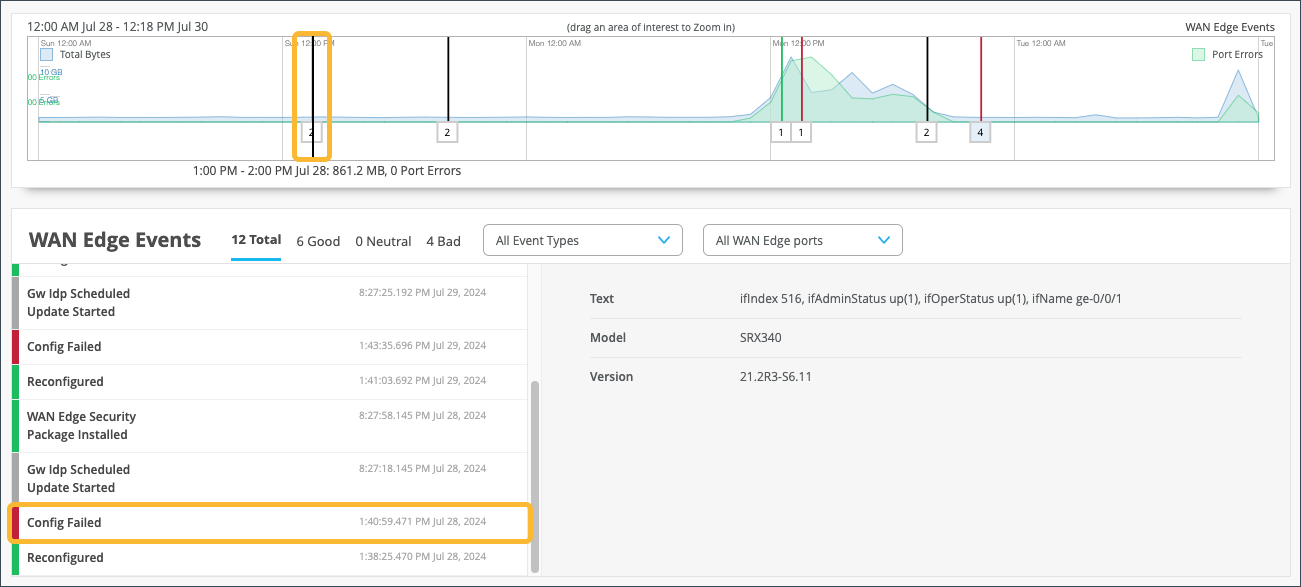Viewport: 1301px width, 587px height.
Task: Expand the All WAN Edge ports dropdown
Action: click(802, 240)
